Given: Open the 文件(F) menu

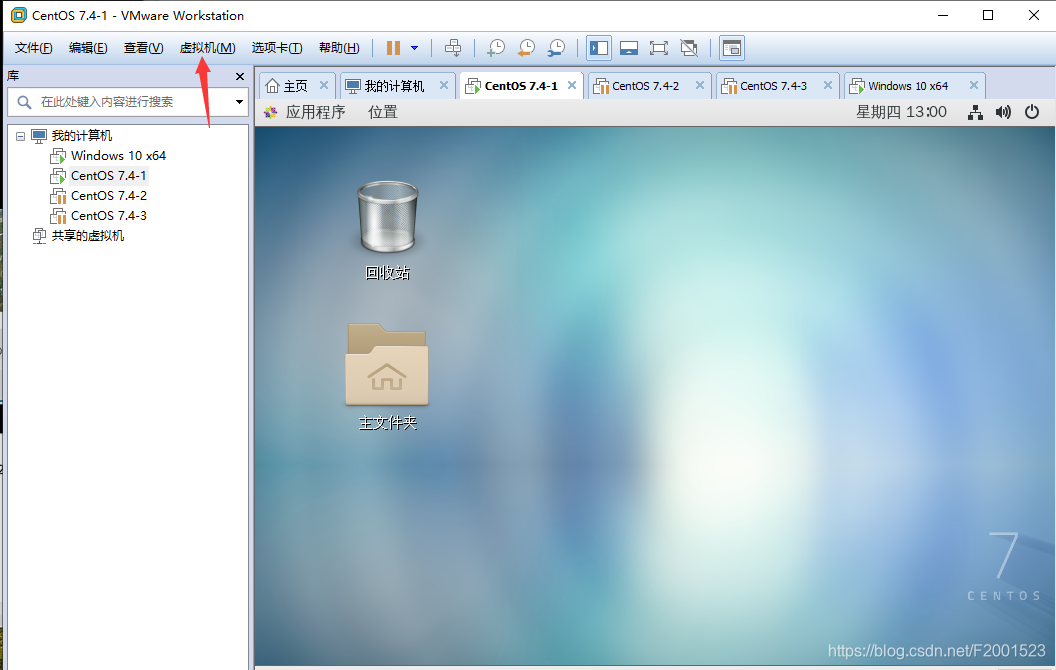Looking at the screenshot, I should coord(34,48).
